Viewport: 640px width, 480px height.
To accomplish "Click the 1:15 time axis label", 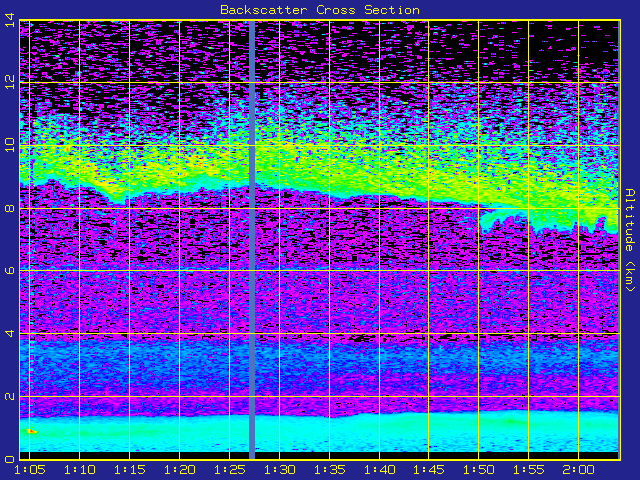I will 129,470.
